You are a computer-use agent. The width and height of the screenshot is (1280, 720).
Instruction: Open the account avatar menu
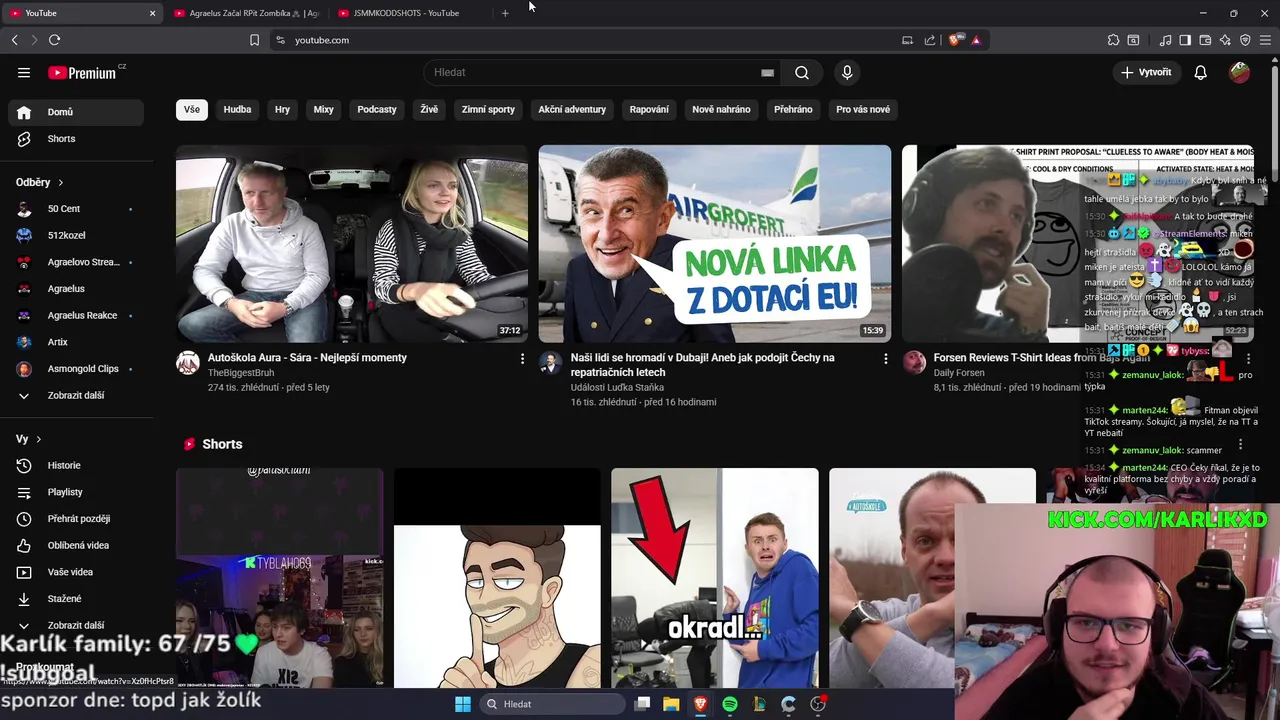[1239, 72]
